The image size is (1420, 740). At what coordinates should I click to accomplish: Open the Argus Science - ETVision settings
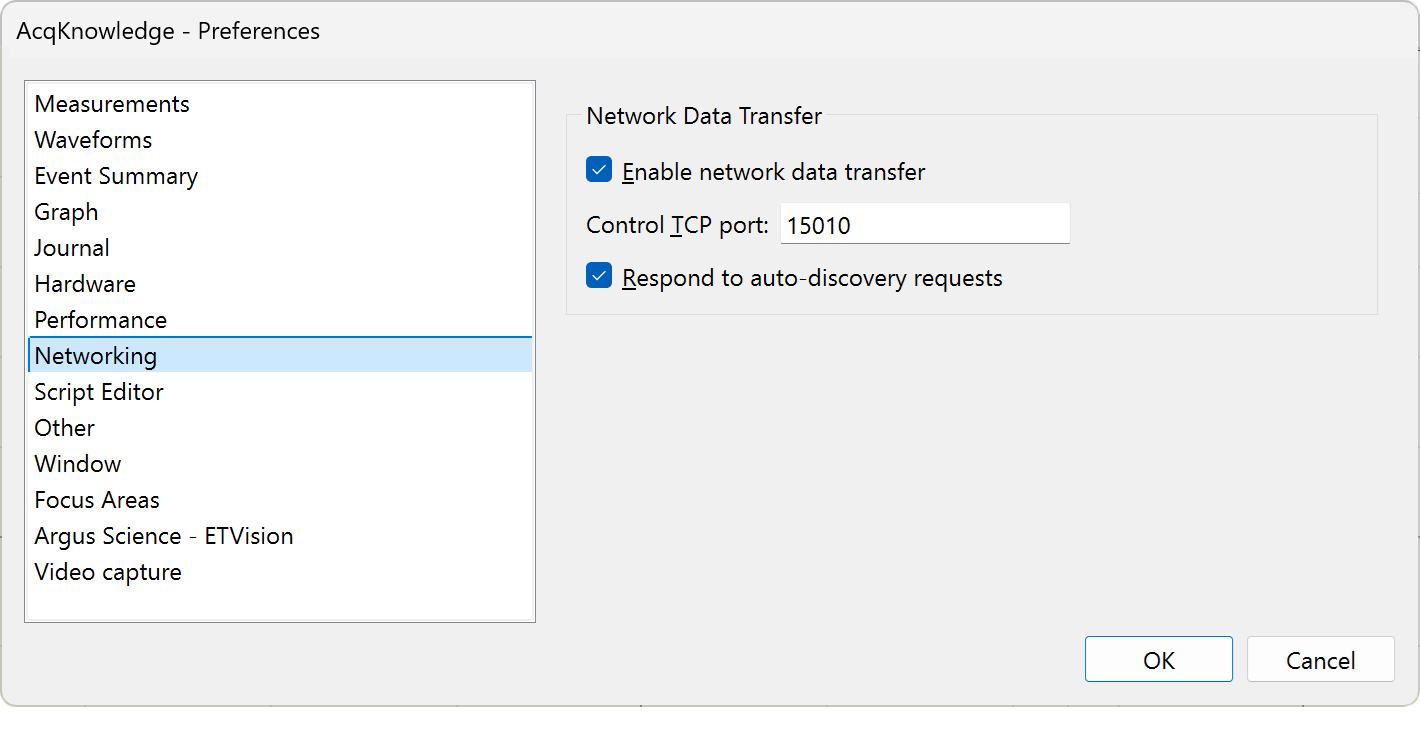pos(163,535)
